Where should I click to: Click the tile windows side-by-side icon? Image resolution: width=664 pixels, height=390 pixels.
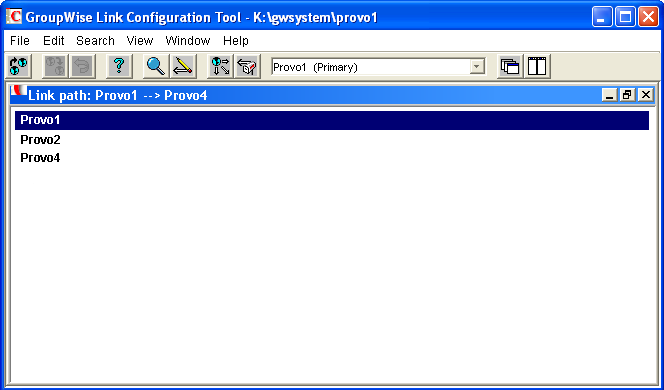click(x=537, y=66)
